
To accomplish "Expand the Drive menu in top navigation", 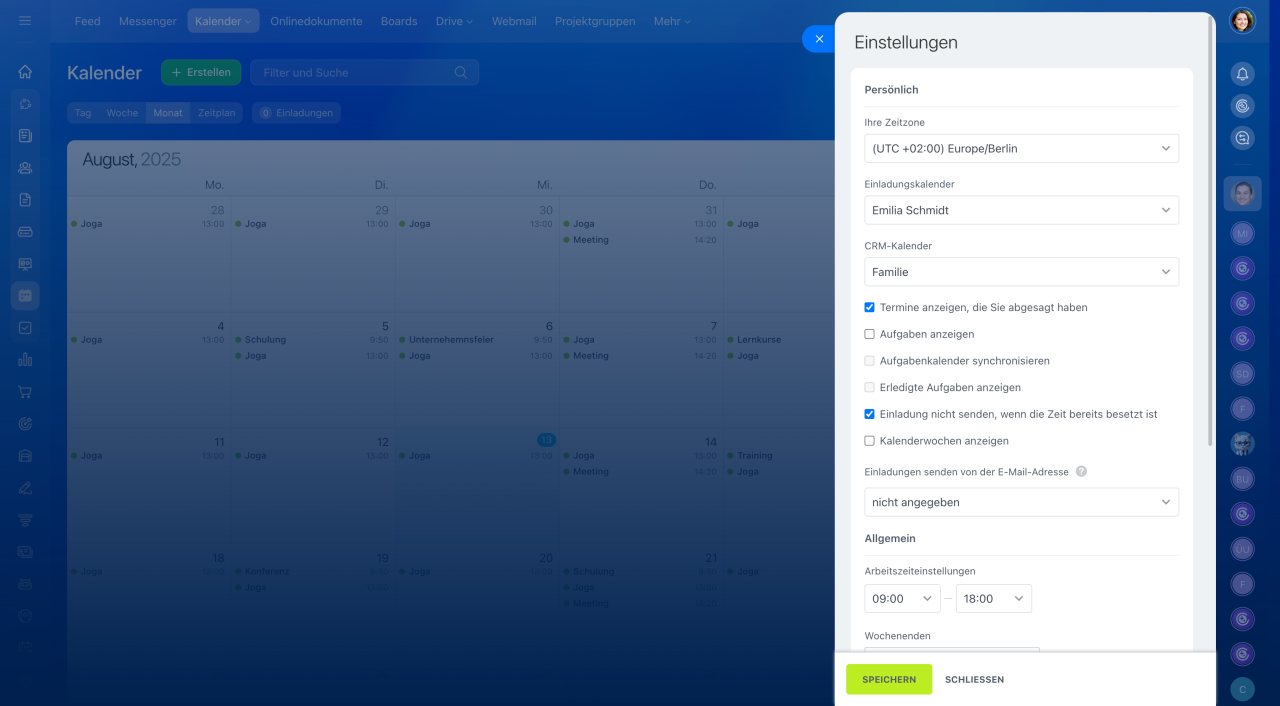I will click(454, 21).
